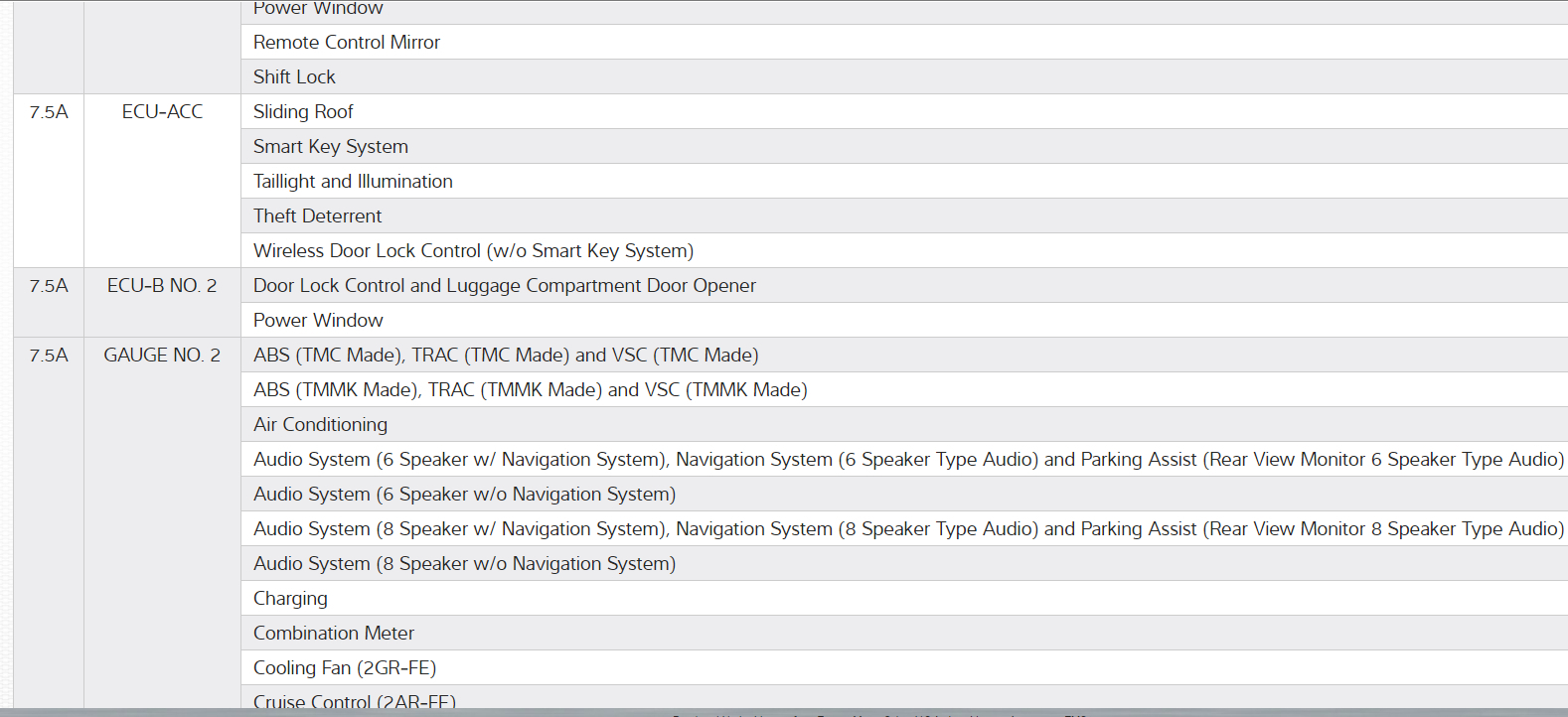Select Audio System 8 Speaker w/o Navigation row
Screen dimensions: 1568x717
click(464, 563)
